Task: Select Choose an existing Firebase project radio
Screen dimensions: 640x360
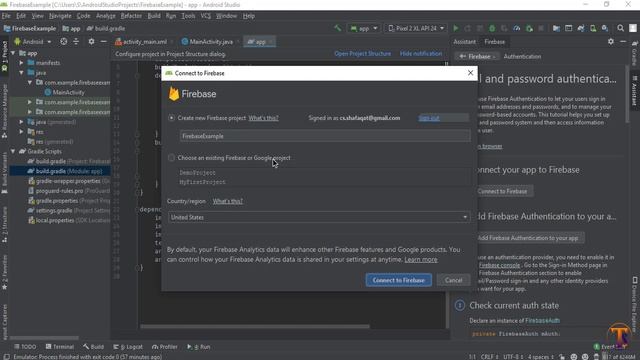Action: point(171,158)
